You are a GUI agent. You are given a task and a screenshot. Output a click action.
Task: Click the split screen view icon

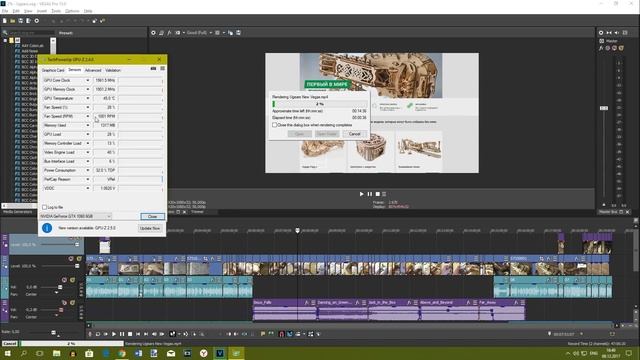pyautogui.click(x=178, y=33)
